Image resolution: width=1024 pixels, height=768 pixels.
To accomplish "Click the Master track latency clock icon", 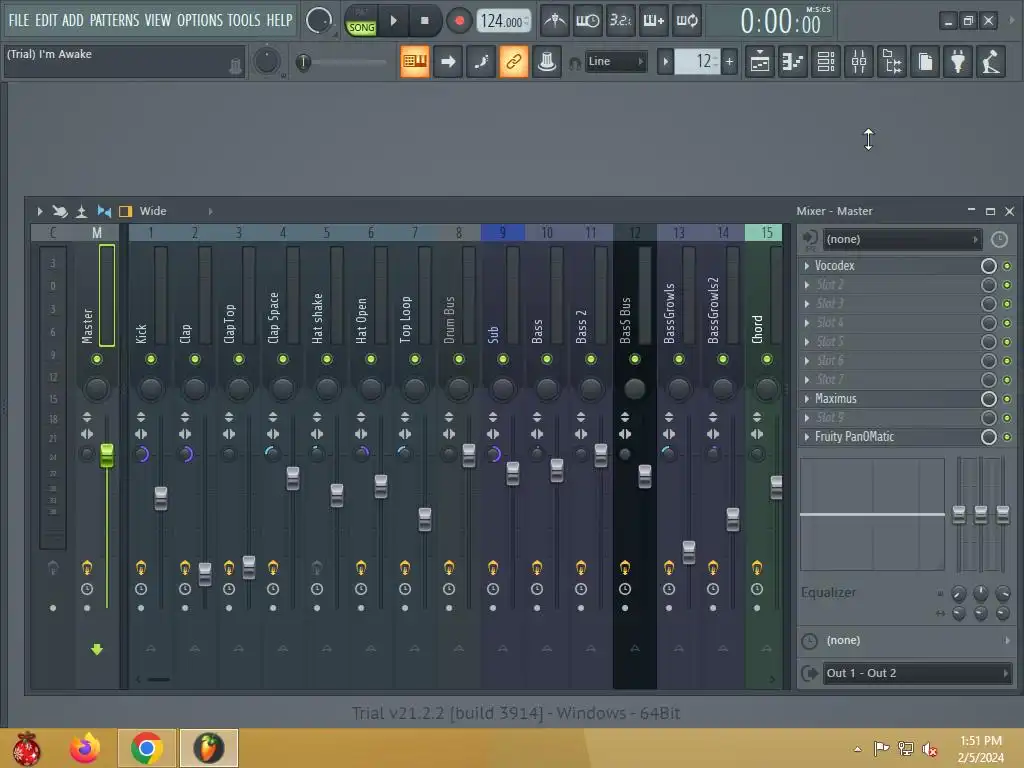I will pos(87,589).
